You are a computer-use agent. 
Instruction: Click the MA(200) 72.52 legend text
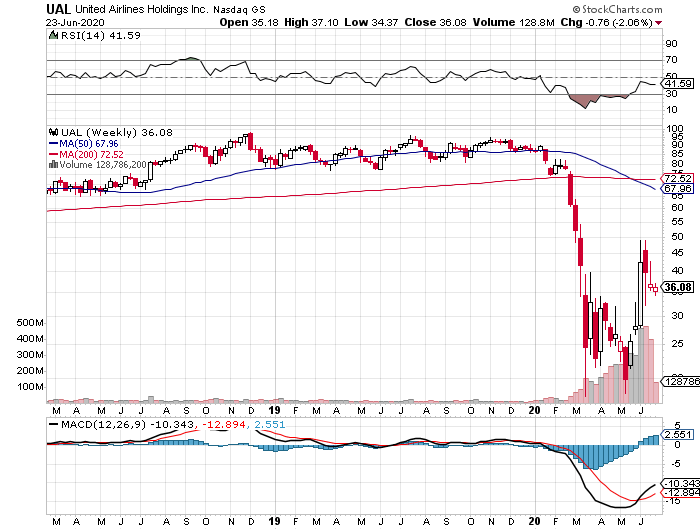click(x=92, y=154)
